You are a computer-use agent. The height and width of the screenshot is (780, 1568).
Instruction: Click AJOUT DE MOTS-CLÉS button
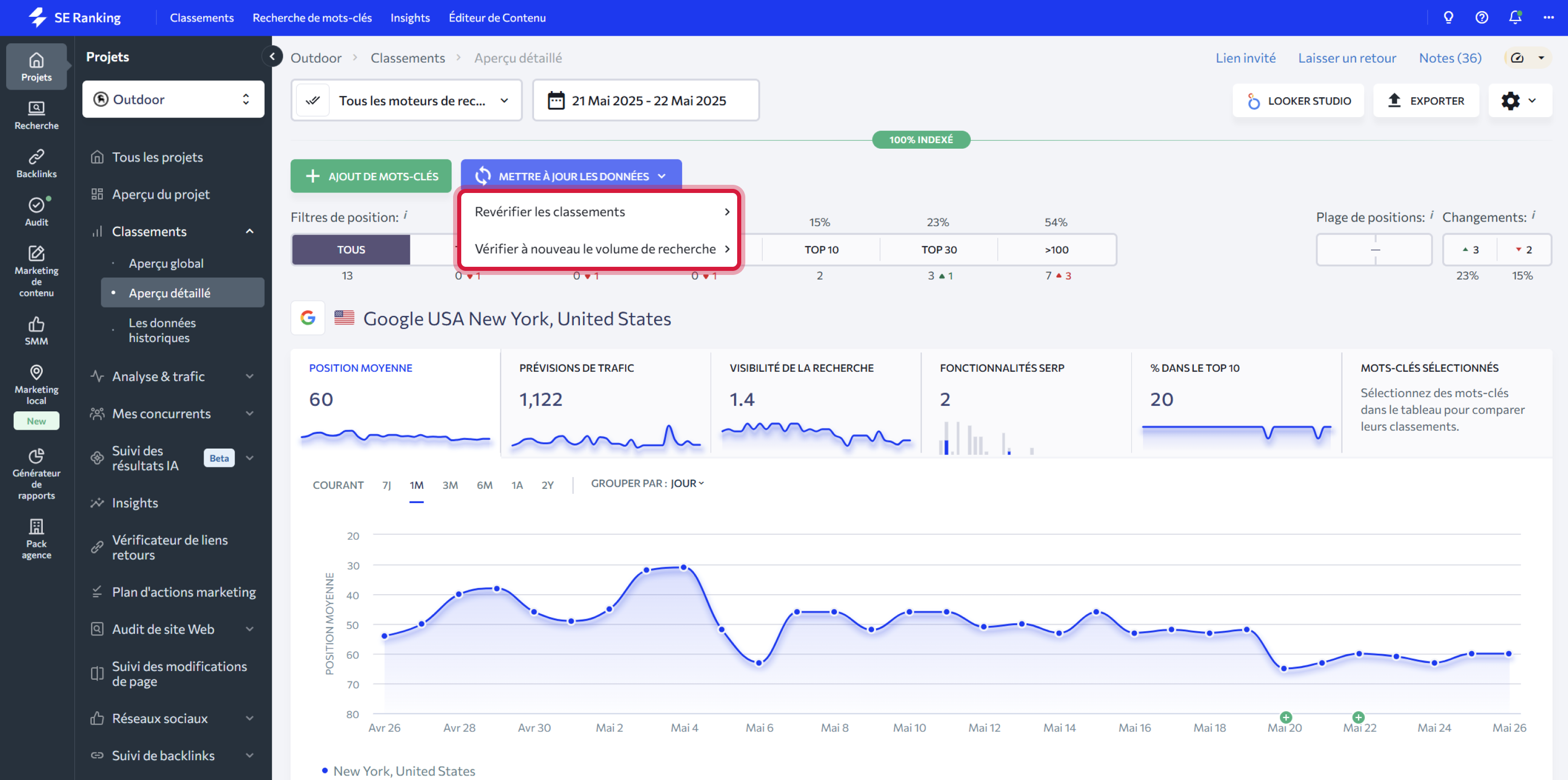[371, 176]
